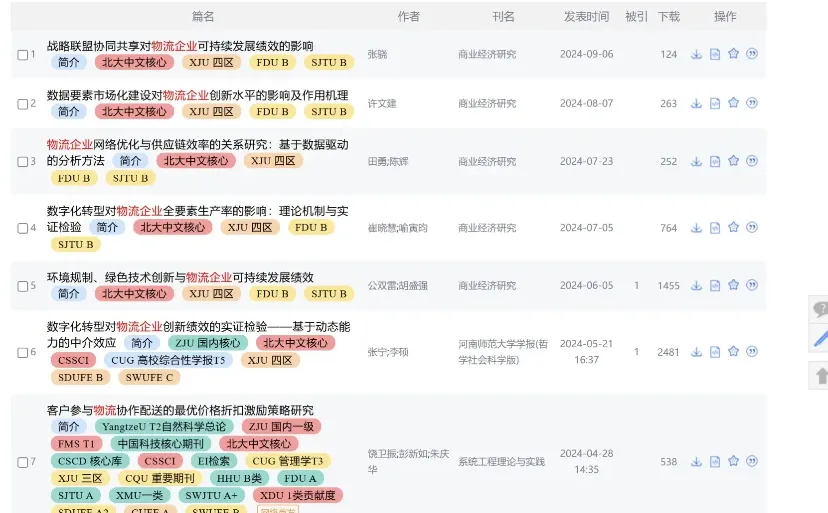Click the ZJU 国内核心 tag in result 6

tap(208, 343)
